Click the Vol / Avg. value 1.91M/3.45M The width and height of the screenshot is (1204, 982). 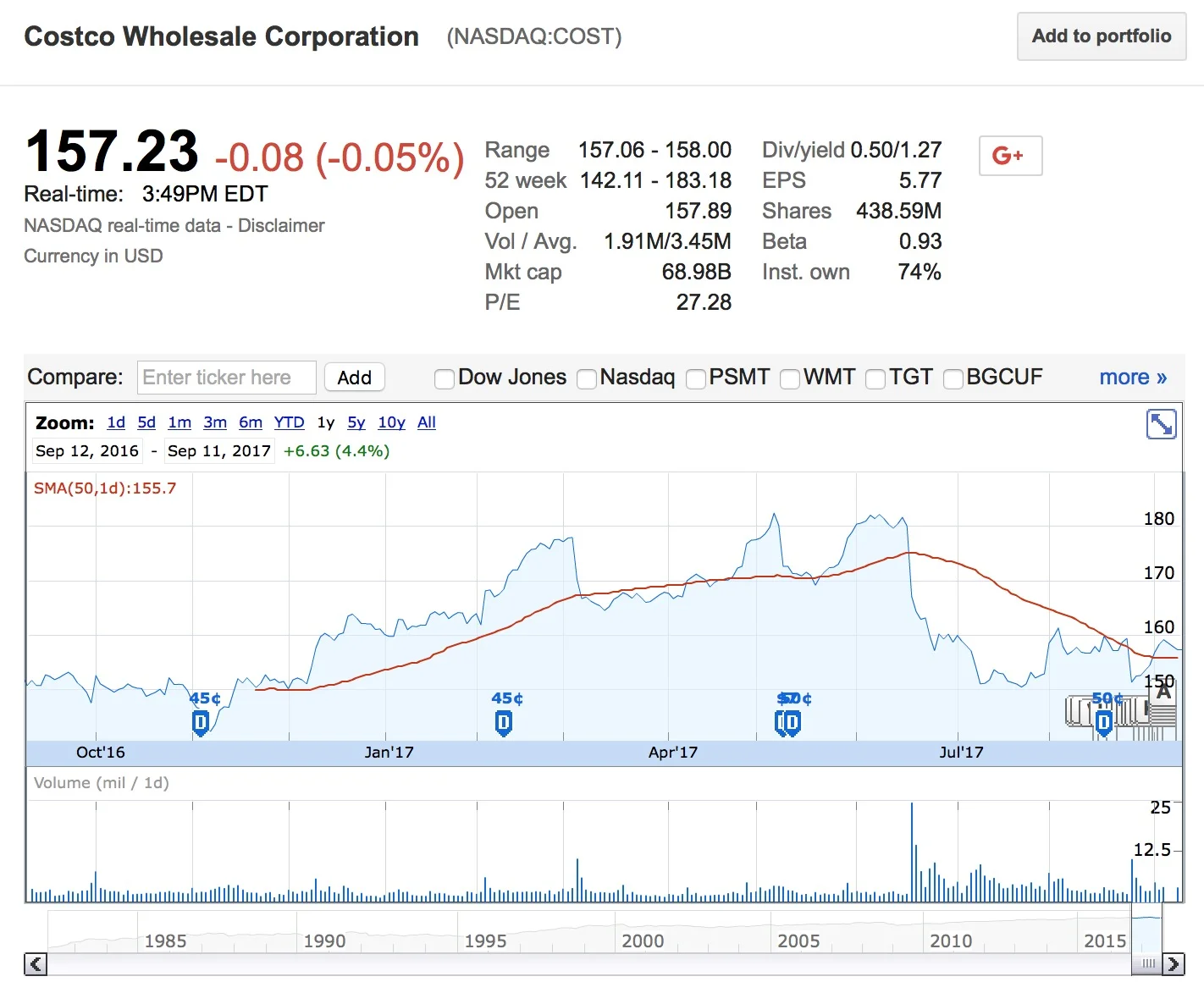(667, 241)
